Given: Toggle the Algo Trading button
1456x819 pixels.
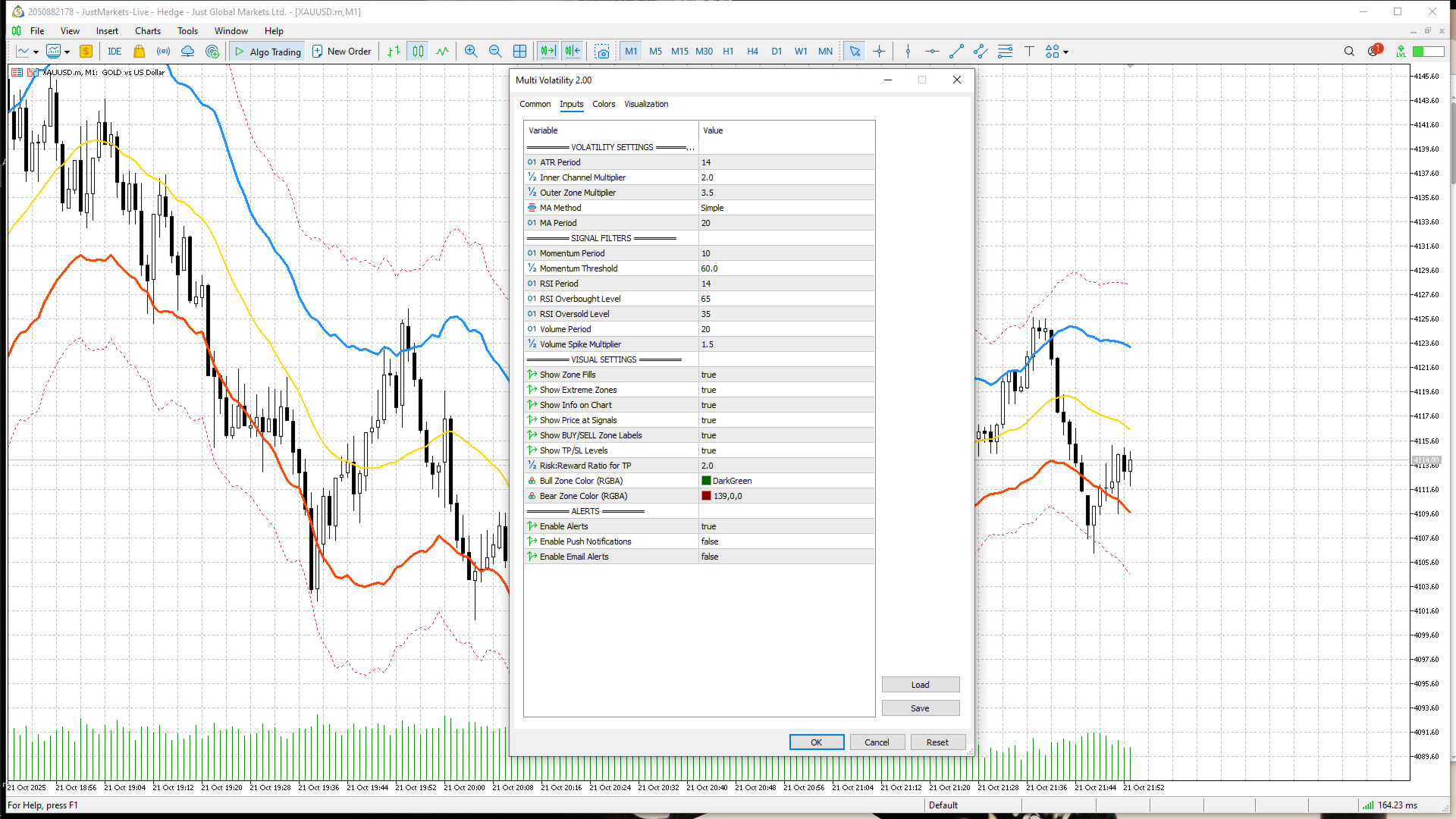Looking at the screenshot, I should [268, 52].
